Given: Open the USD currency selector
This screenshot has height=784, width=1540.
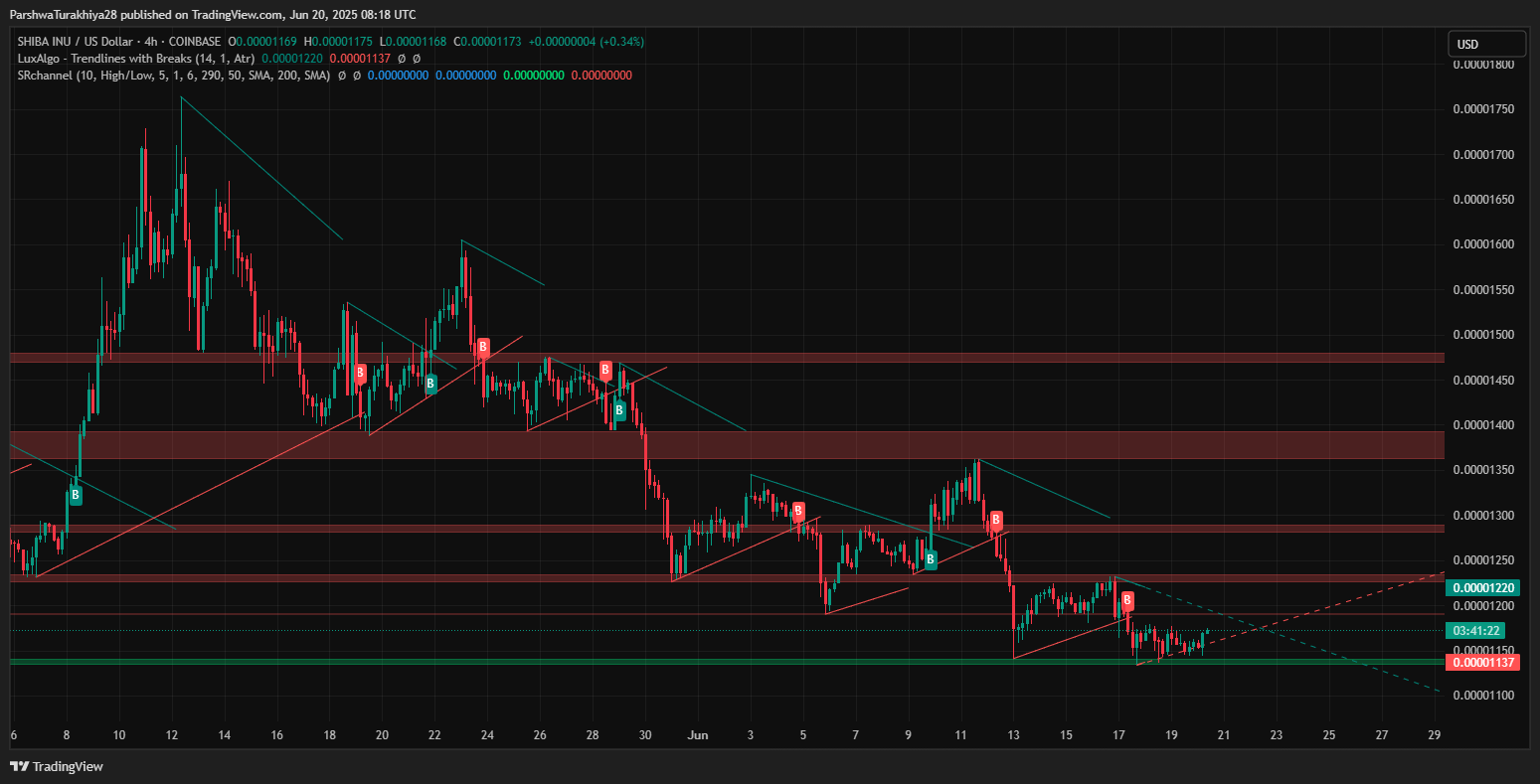Looking at the screenshot, I should [1486, 44].
